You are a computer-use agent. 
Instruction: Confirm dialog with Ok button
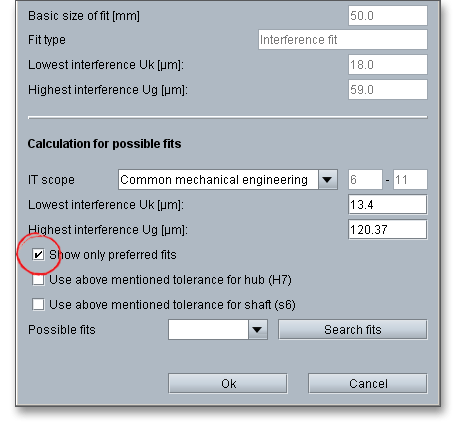click(x=228, y=384)
